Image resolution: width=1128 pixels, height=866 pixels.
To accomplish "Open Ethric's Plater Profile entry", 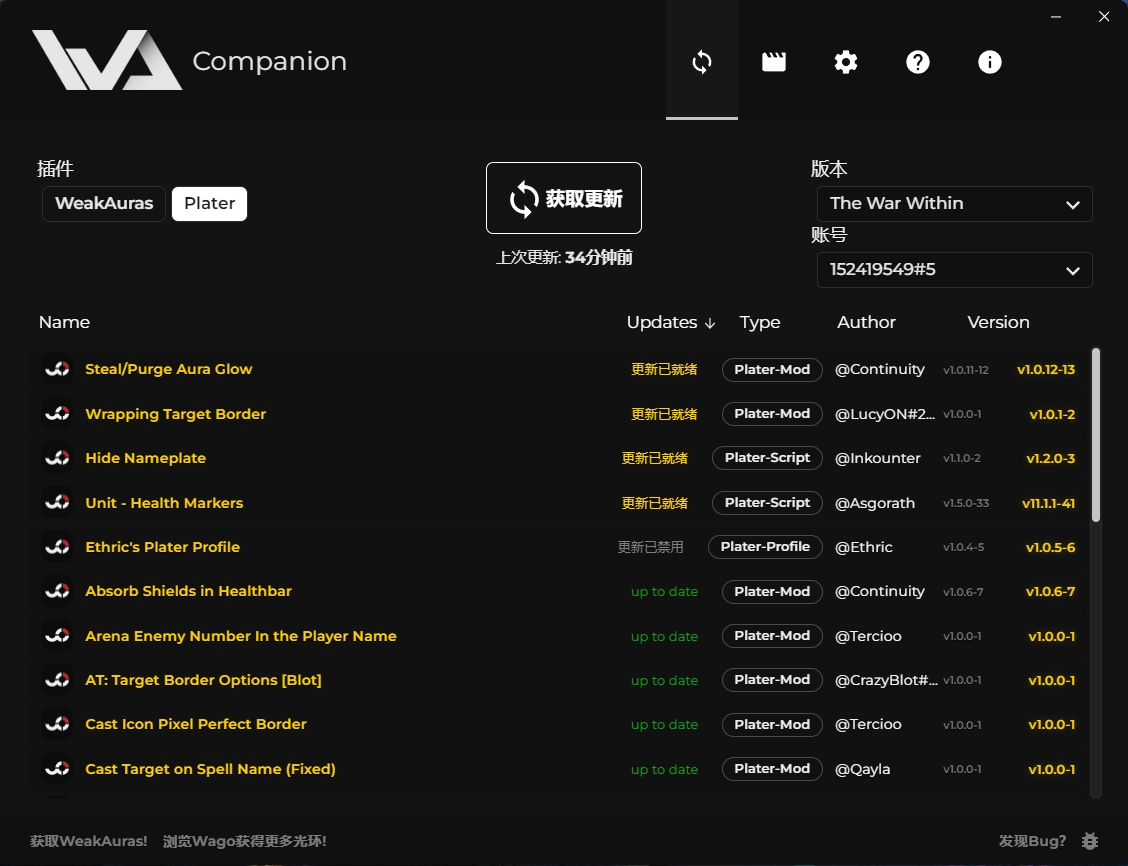I will coord(163,547).
